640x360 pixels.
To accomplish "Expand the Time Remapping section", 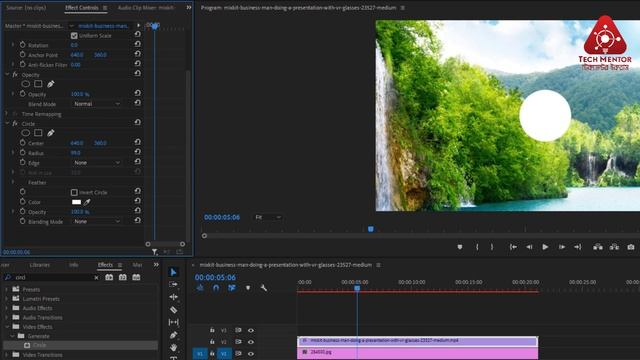I will [x=6, y=113].
